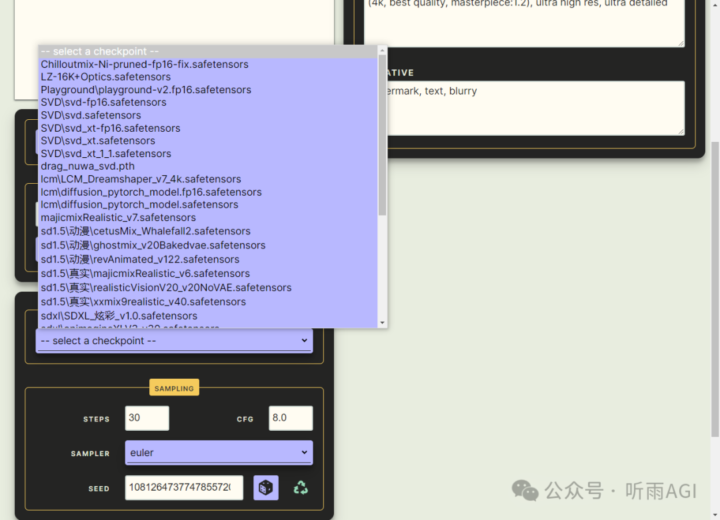The width and height of the screenshot is (720, 520).
Task: Select the ghostmix_v20Bakedvae.safetensors entry
Action: [x=153, y=245]
